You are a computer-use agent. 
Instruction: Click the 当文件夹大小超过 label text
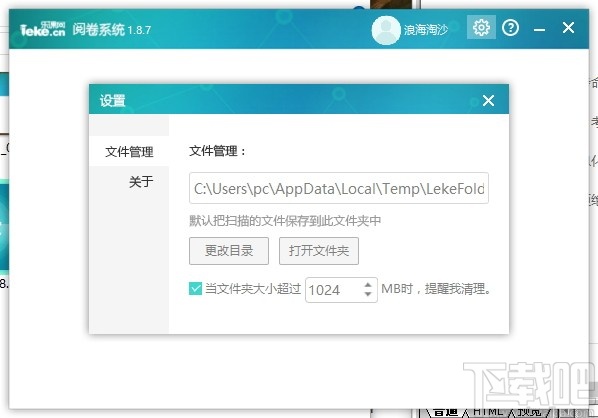click(x=253, y=289)
